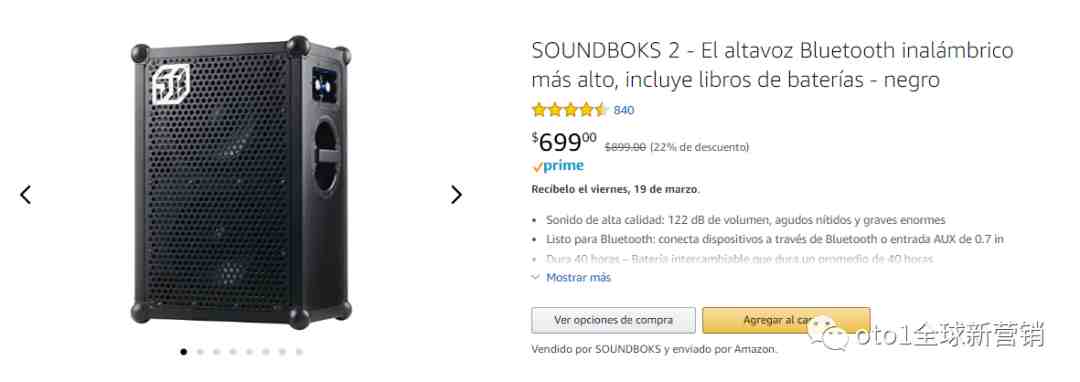The width and height of the screenshot is (1080, 382).
Task: Expand the Mostrar más chevron
Action: [x=536, y=277]
